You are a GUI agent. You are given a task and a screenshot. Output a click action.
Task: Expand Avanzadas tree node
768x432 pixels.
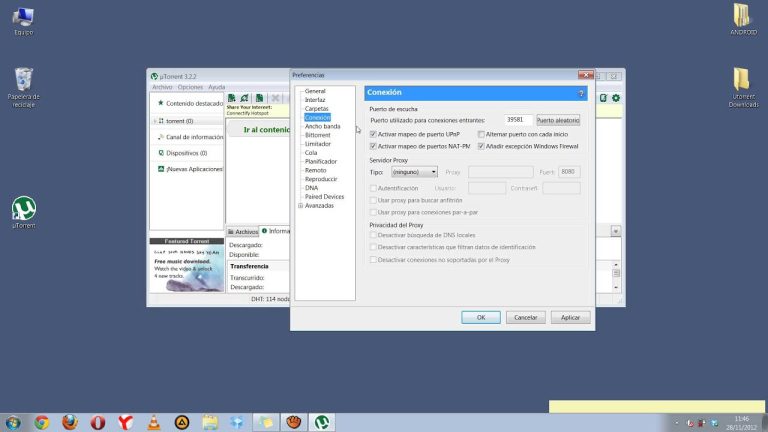tap(300, 206)
